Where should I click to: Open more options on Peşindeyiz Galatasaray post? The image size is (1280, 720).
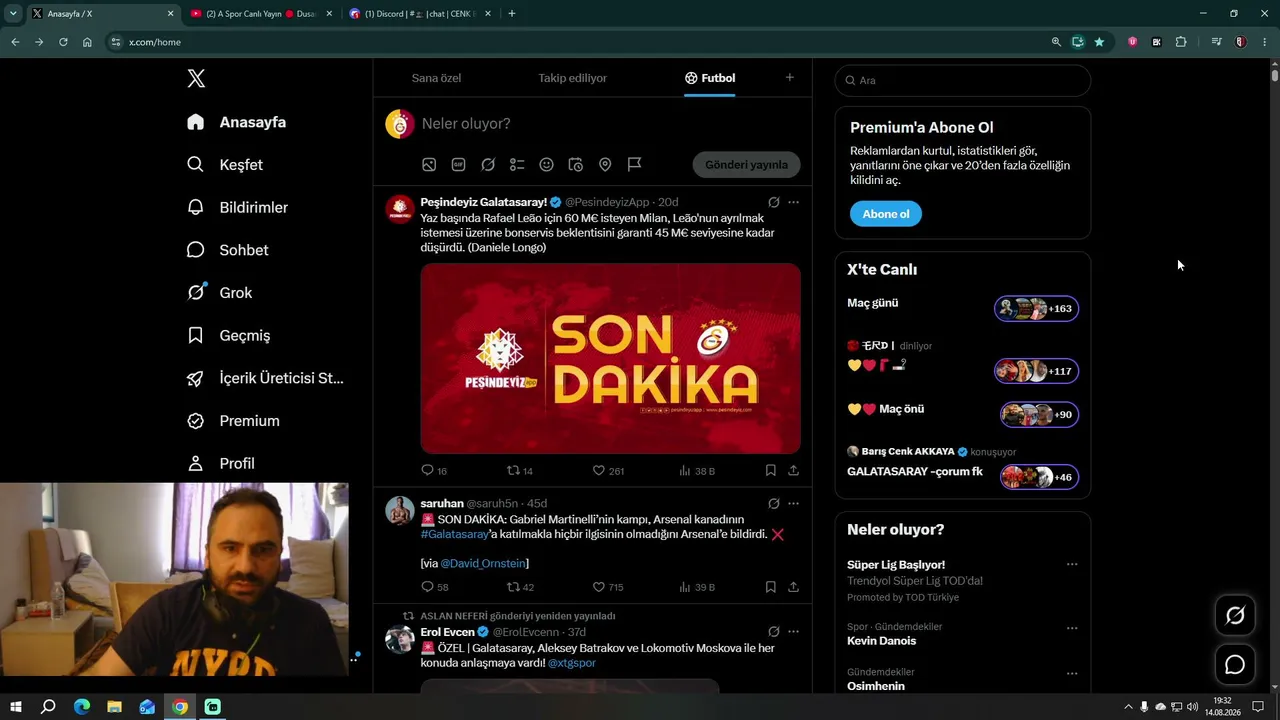(x=793, y=202)
